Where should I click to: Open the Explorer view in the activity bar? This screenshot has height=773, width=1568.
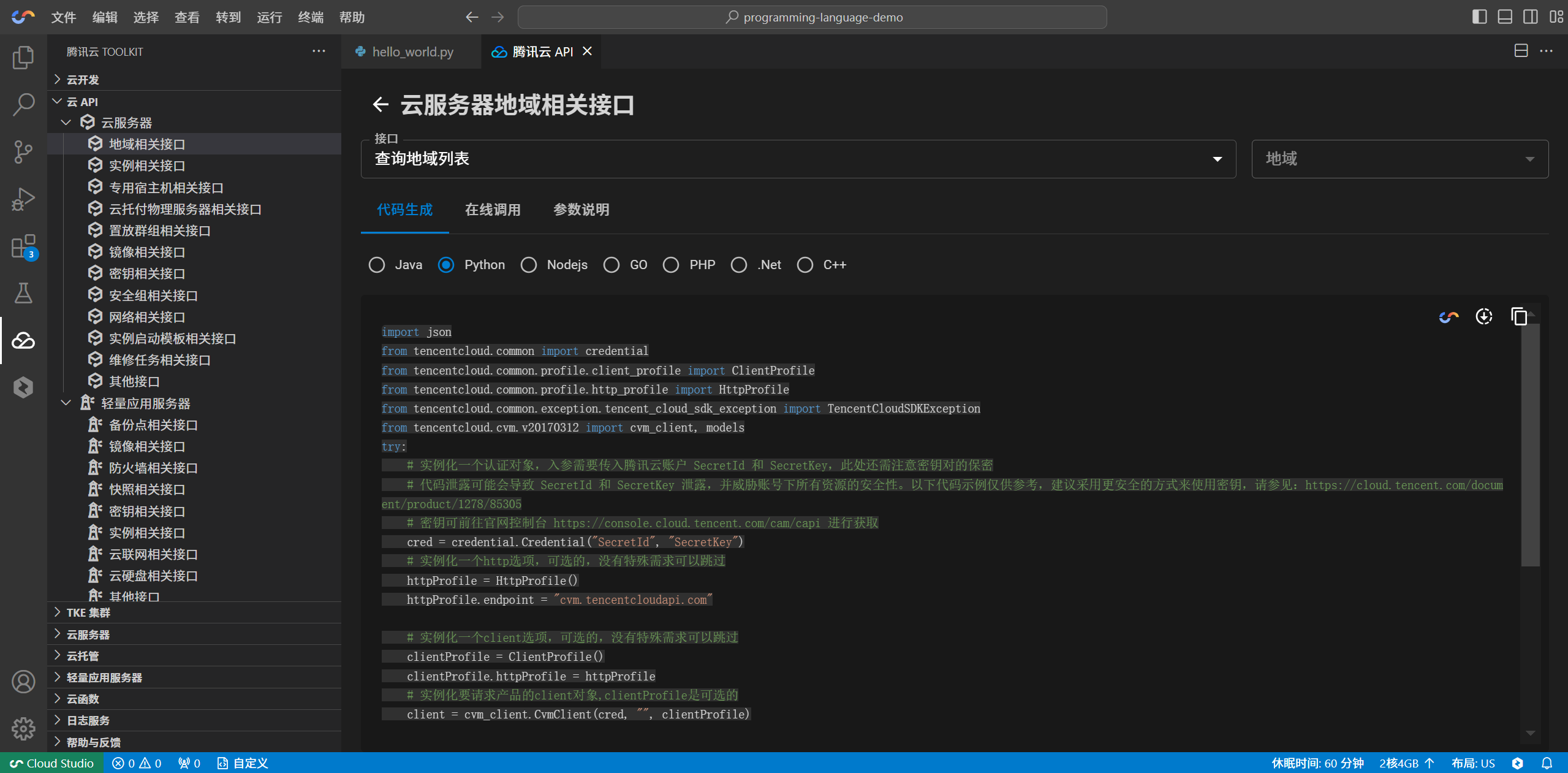click(23, 58)
